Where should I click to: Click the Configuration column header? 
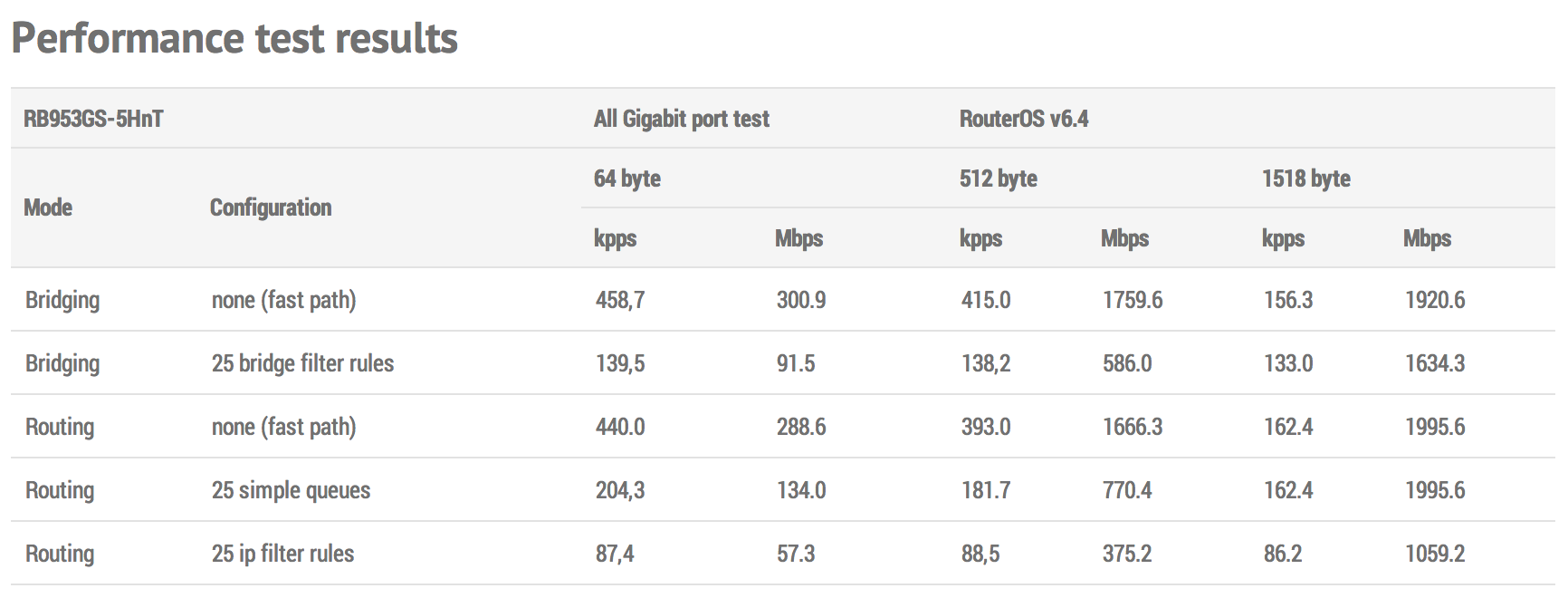[271, 207]
